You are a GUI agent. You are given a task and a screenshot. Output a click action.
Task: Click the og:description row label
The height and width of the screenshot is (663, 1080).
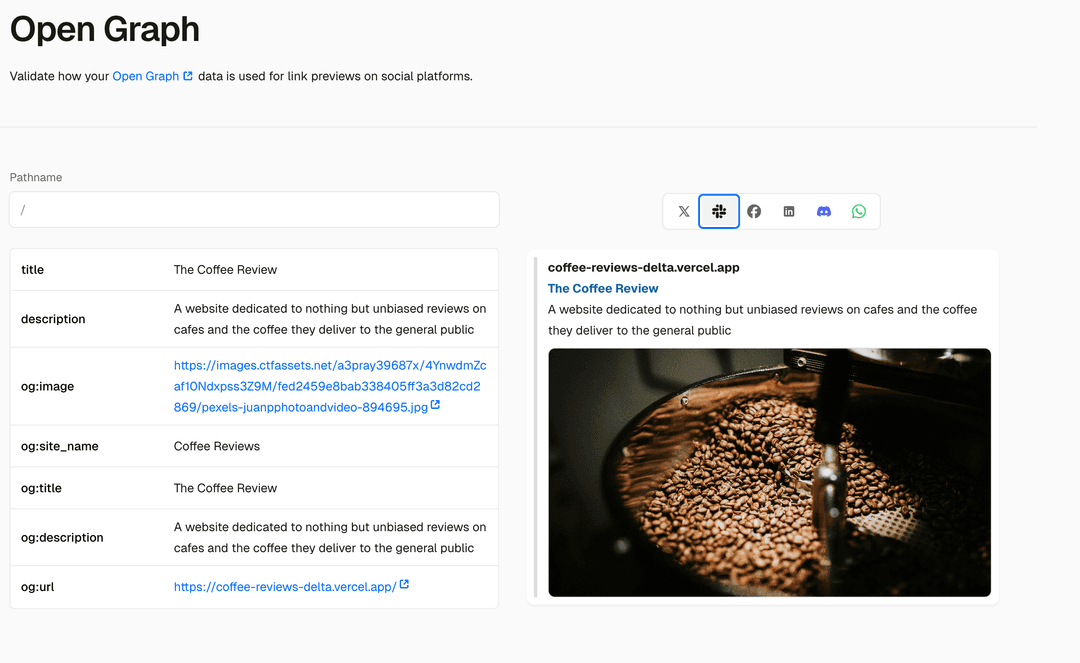62,537
